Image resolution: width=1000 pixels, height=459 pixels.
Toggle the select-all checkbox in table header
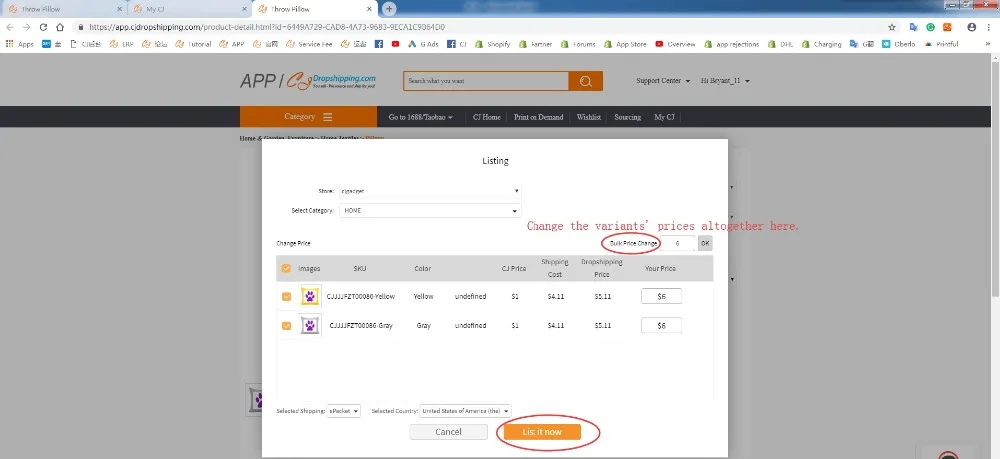(x=286, y=268)
